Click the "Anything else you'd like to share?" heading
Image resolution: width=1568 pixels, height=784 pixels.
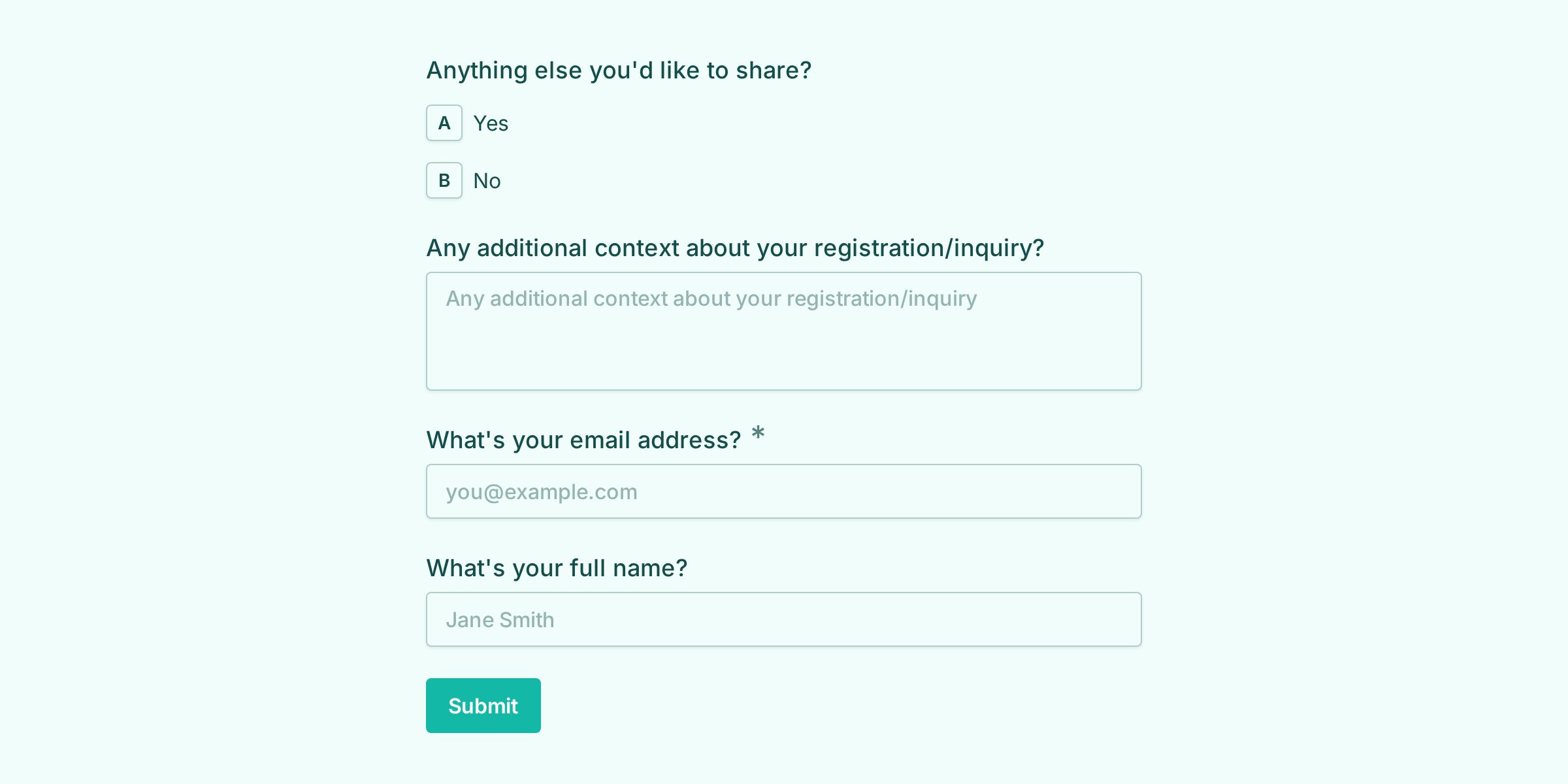click(x=619, y=70)
